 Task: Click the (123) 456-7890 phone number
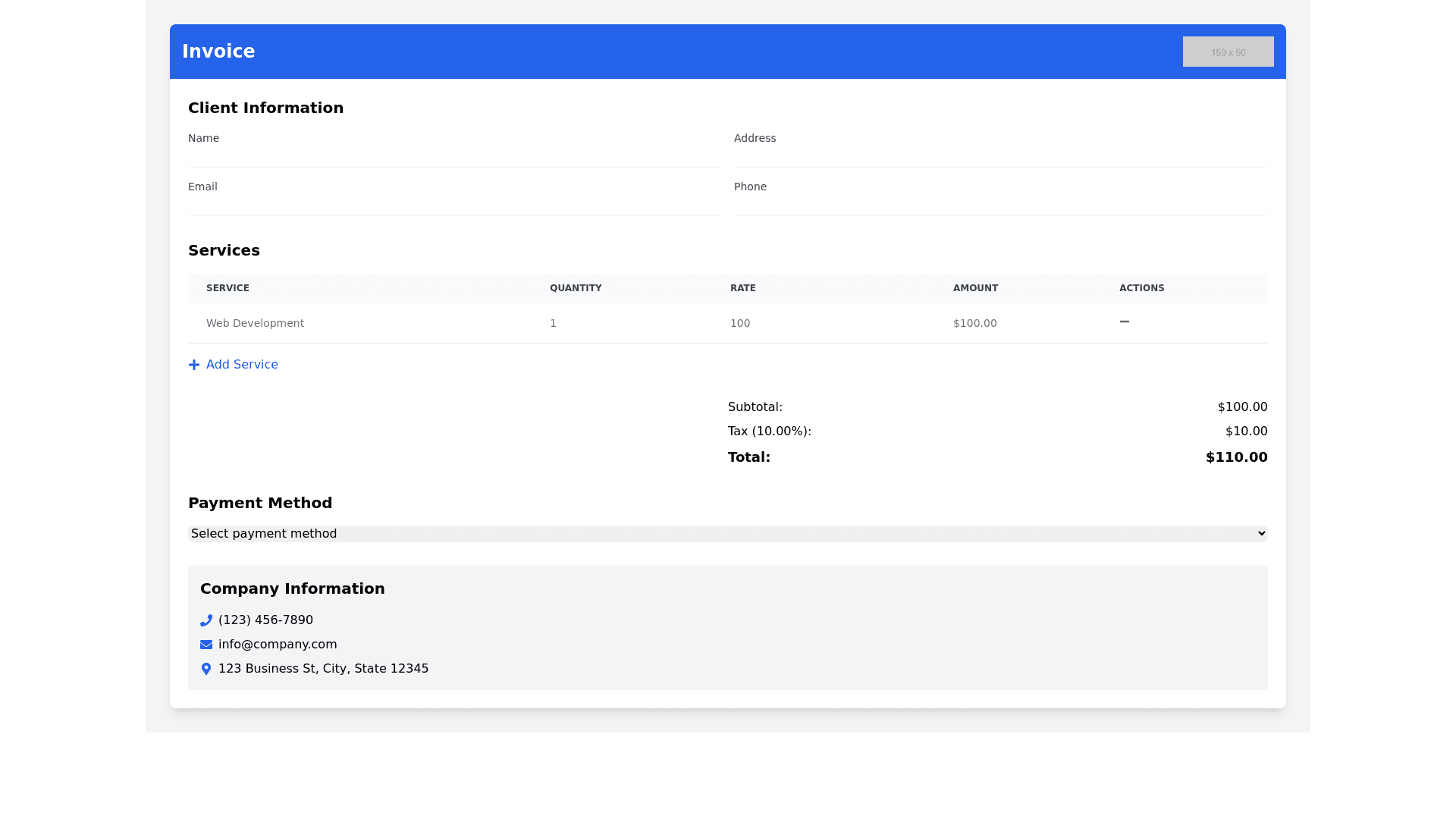(265, 620)
